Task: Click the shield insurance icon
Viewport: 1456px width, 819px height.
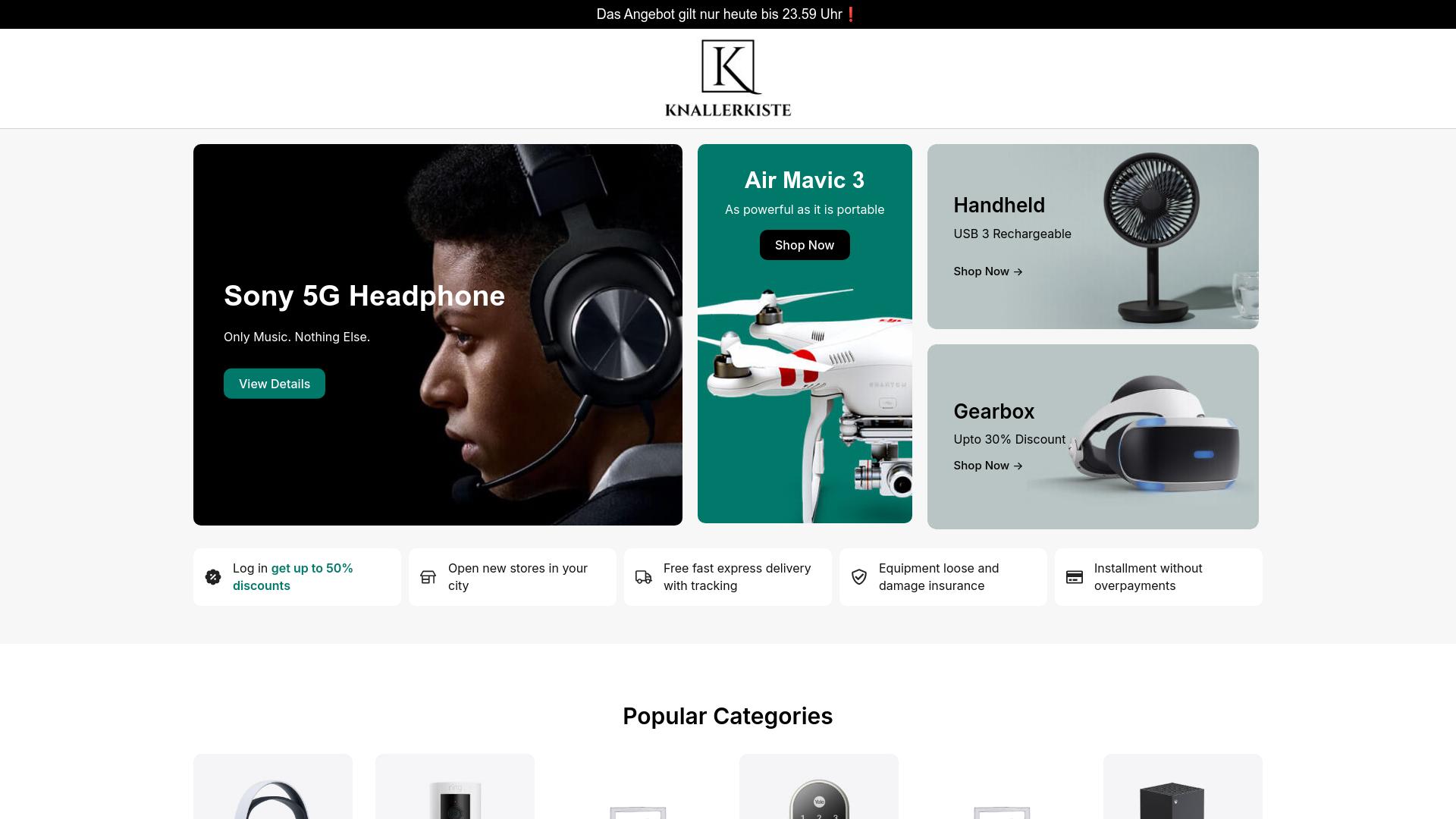Action: (859, 577)
